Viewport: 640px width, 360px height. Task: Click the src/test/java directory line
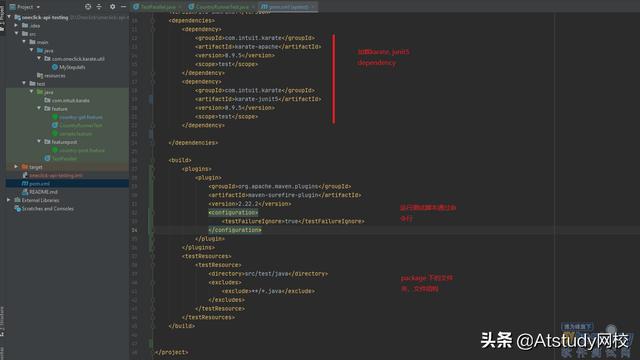click(x=268, y=273)
